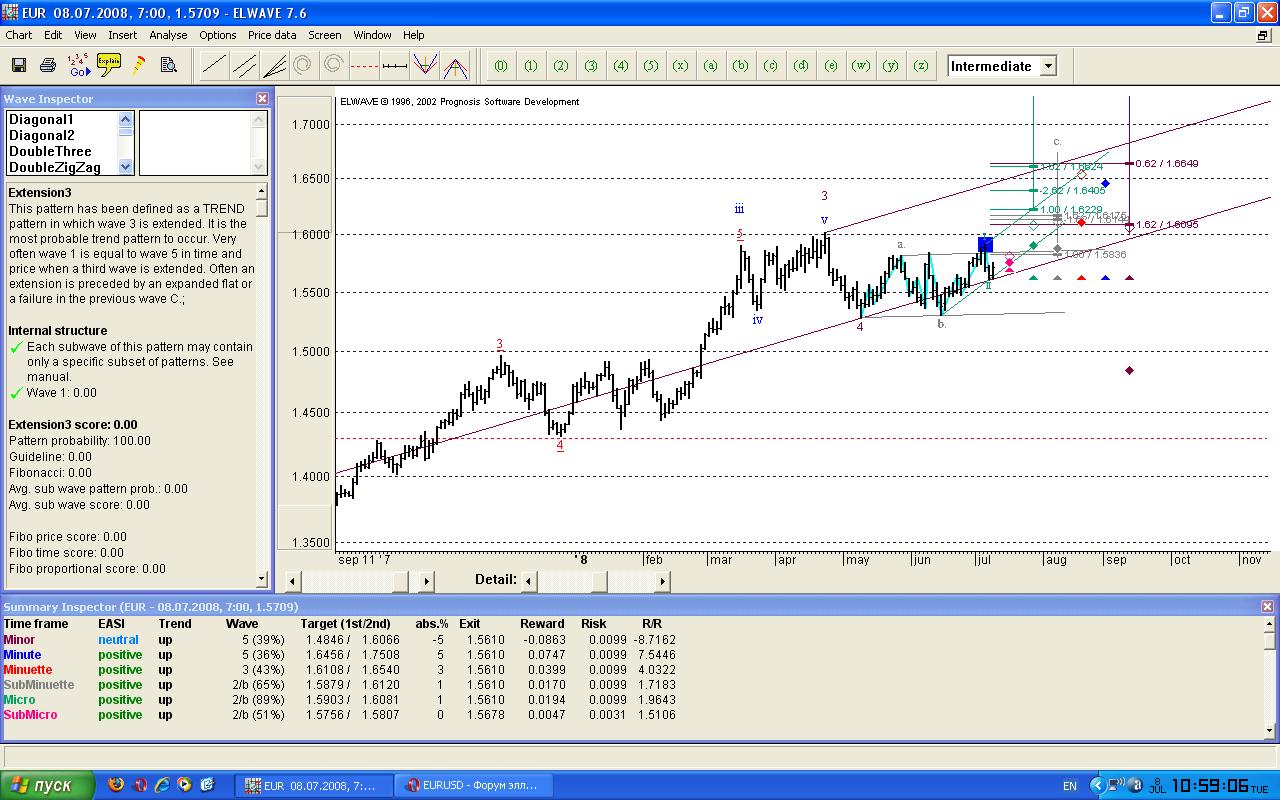Open the Options menu
The height and width of the screenshot is (800, 1280).
pyautogui.click(x=218, y=35)
